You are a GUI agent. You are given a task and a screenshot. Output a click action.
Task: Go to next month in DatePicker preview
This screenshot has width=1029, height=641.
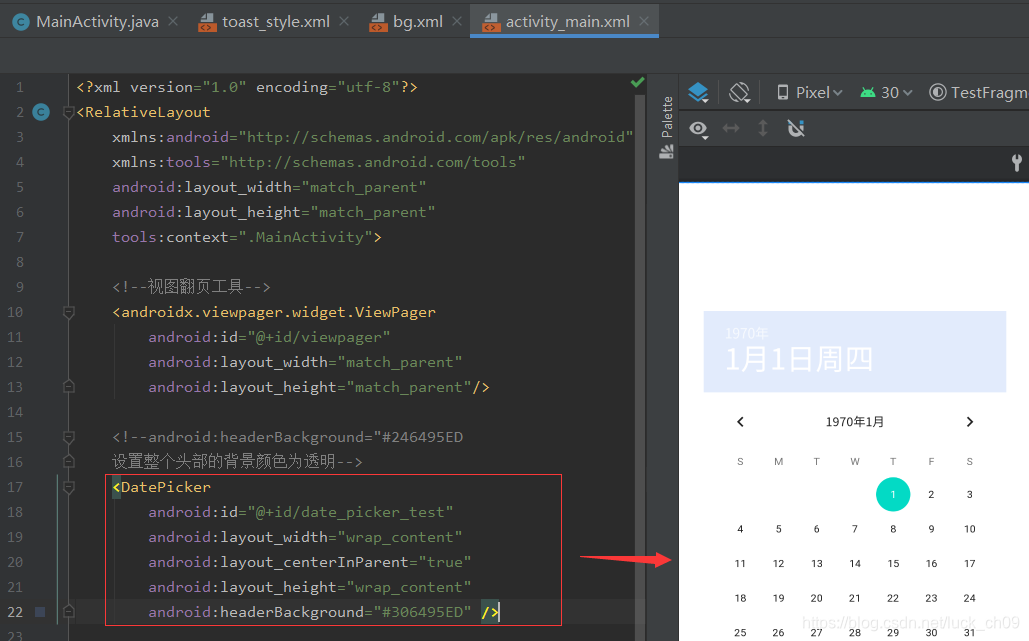pos(969,422)
